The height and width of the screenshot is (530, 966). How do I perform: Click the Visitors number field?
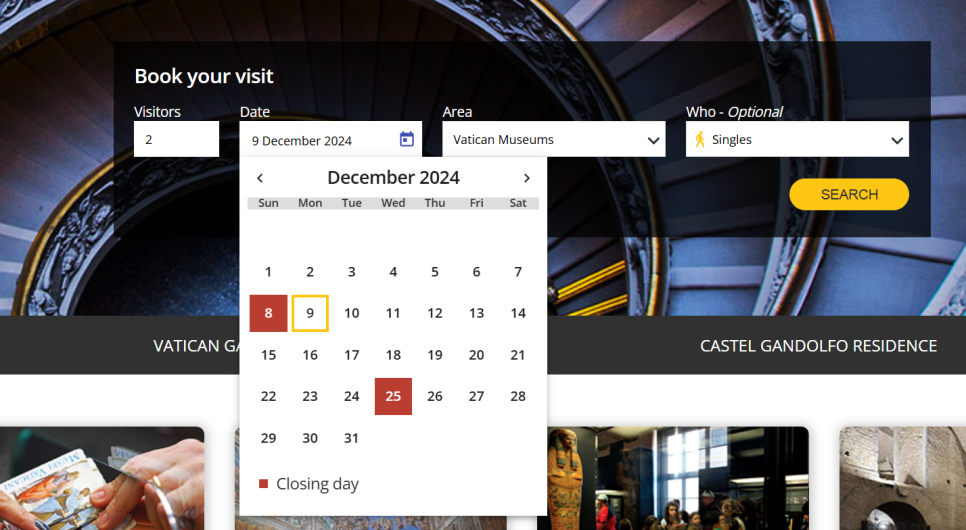pyautogui.click(x=176, y=139)
